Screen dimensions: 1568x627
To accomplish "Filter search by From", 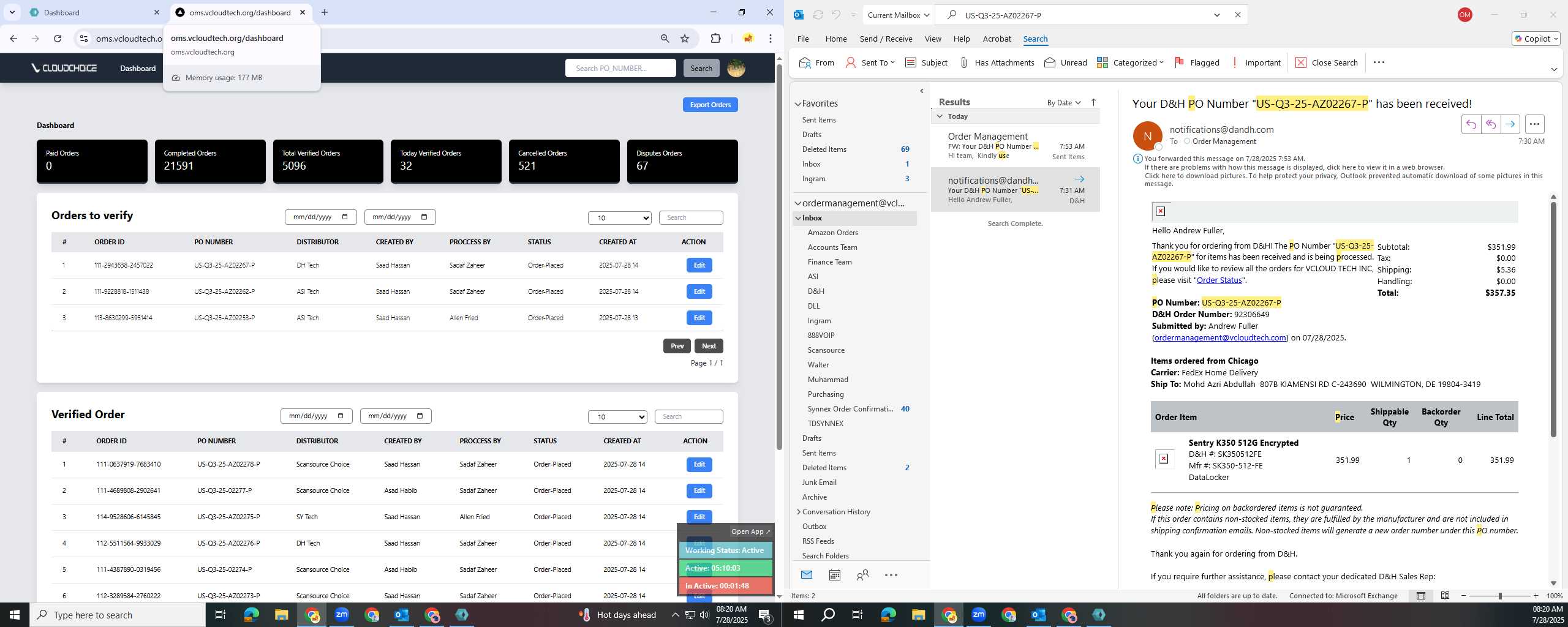I will point(816,62).
